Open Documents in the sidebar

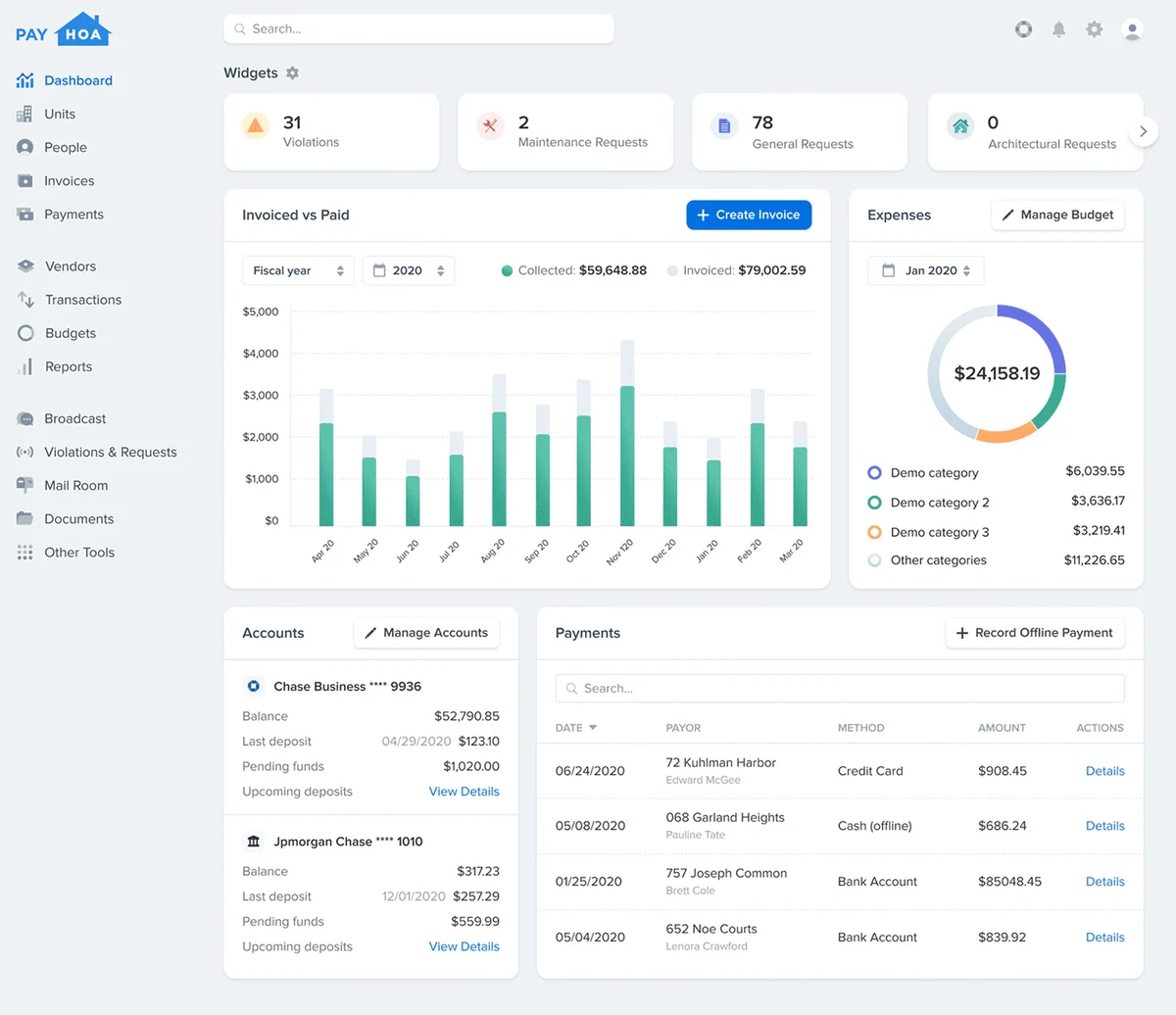[79, 518]
